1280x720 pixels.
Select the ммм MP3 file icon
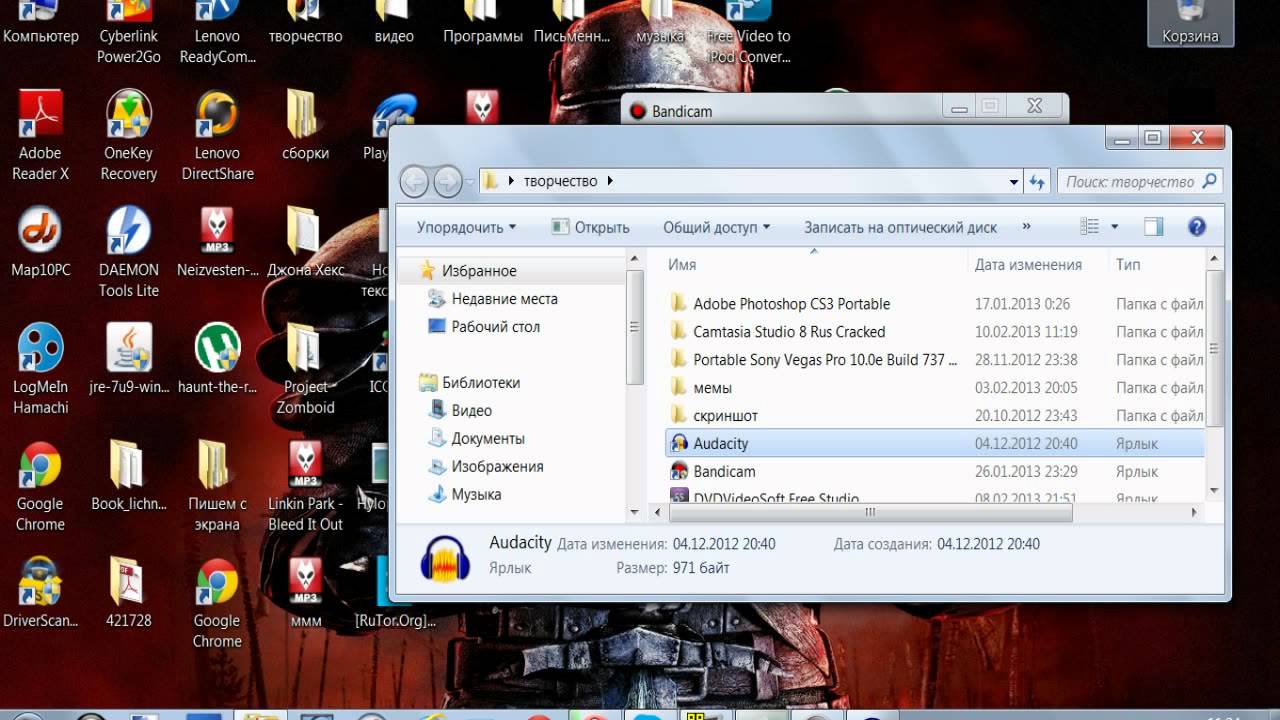point(305,593)
